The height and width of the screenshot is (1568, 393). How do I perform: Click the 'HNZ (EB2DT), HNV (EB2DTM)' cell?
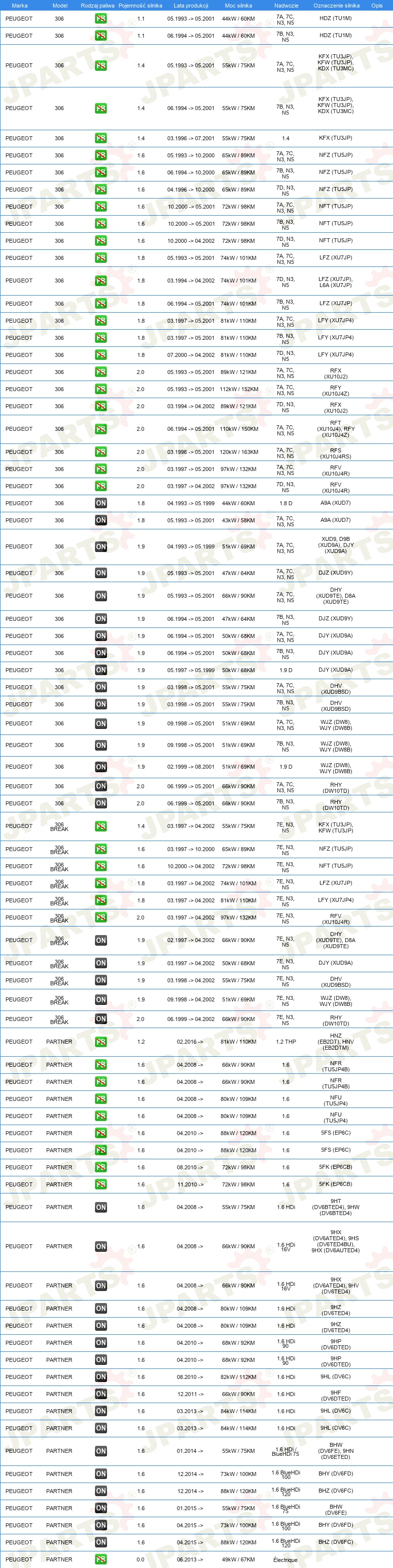click(336, 1042)
